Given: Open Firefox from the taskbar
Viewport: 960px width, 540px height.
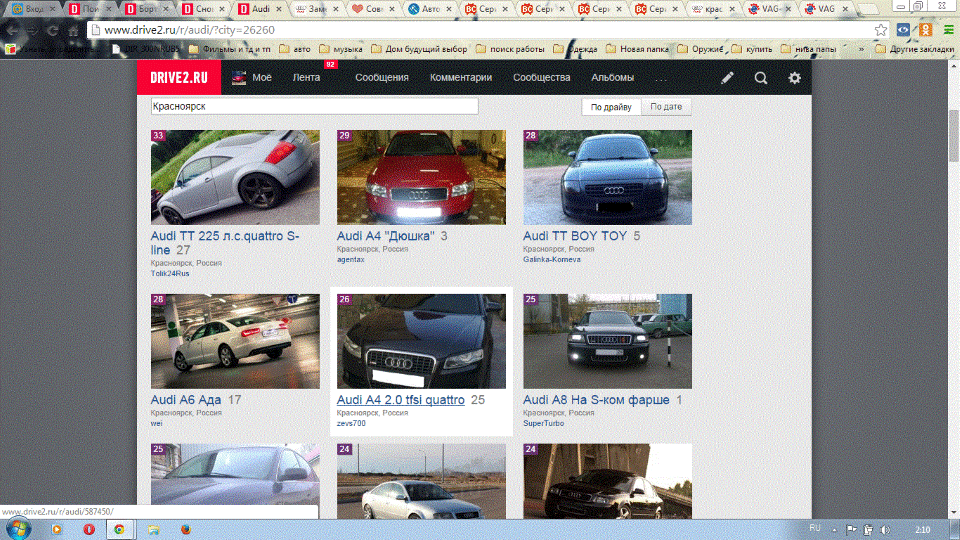Looking at the screenshot, I should click(x=186, y=530).
